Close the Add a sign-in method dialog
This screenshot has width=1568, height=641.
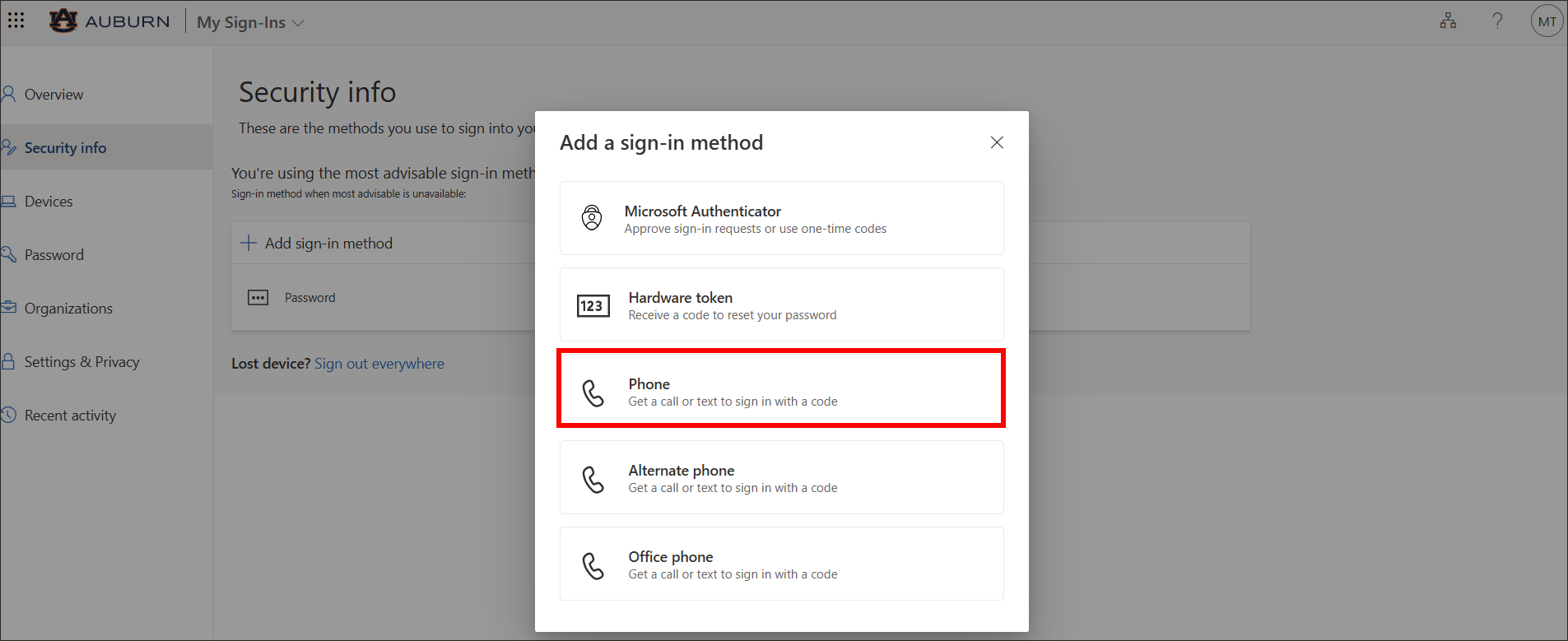pos(997,142)
